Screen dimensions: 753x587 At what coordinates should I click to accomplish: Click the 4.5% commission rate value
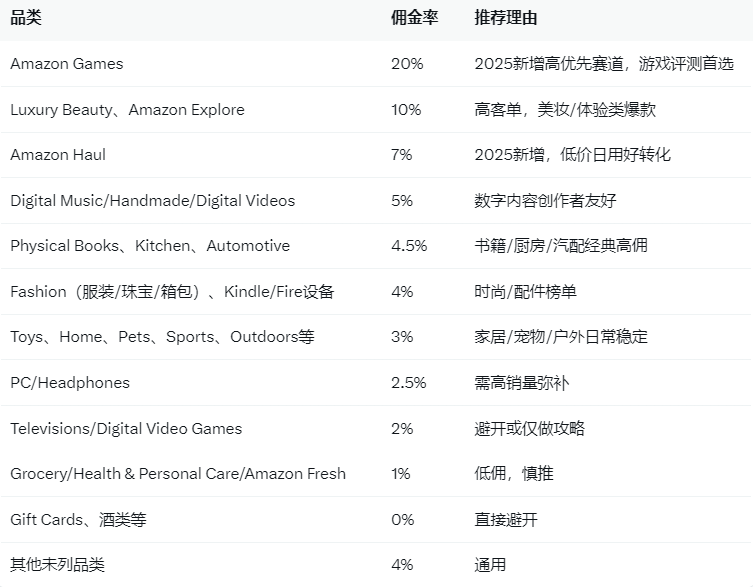pos(409,246)
